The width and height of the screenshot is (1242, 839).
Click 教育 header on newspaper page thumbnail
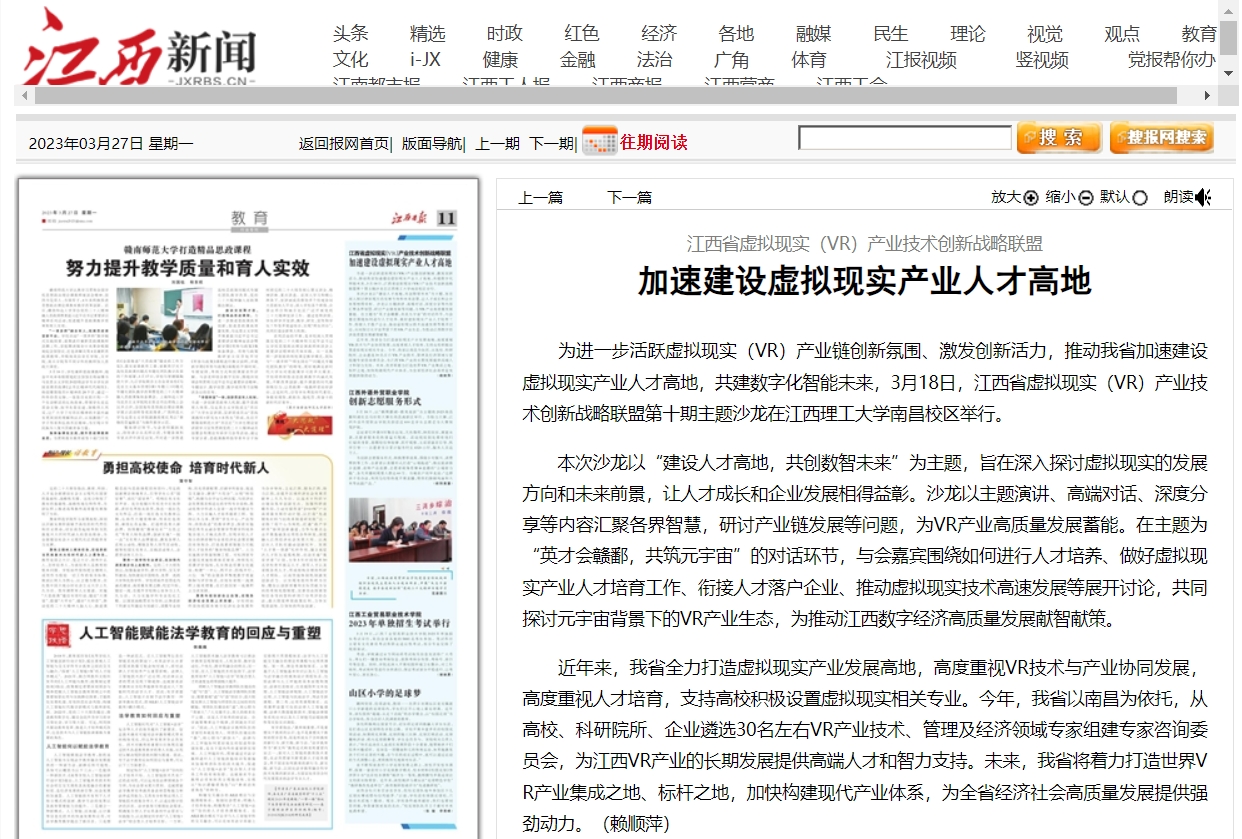click(x=249, y=218)
